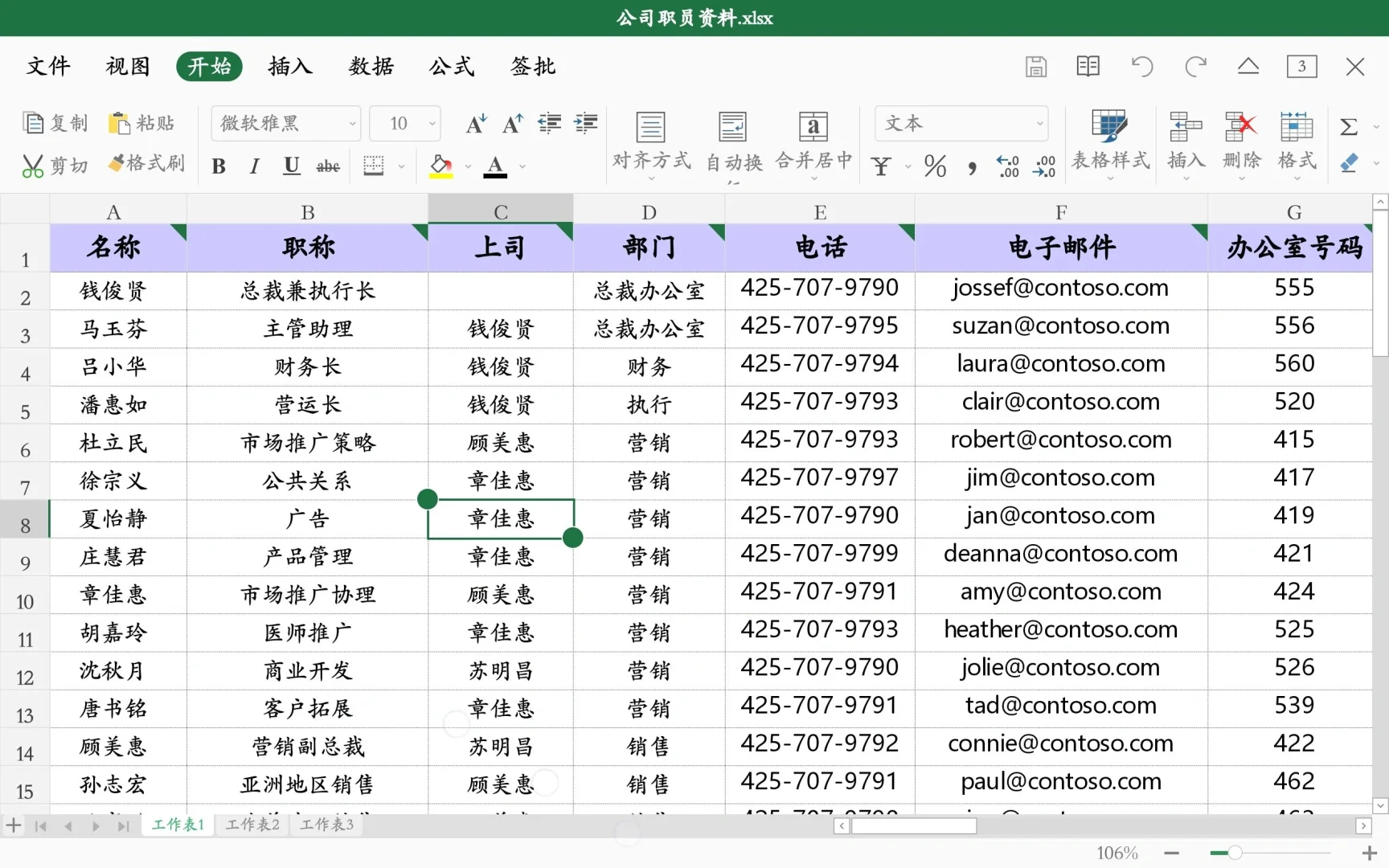Screen dimensions: 1389x868
Task: Toggle italic formatting
Action: [x=254, y=166]
